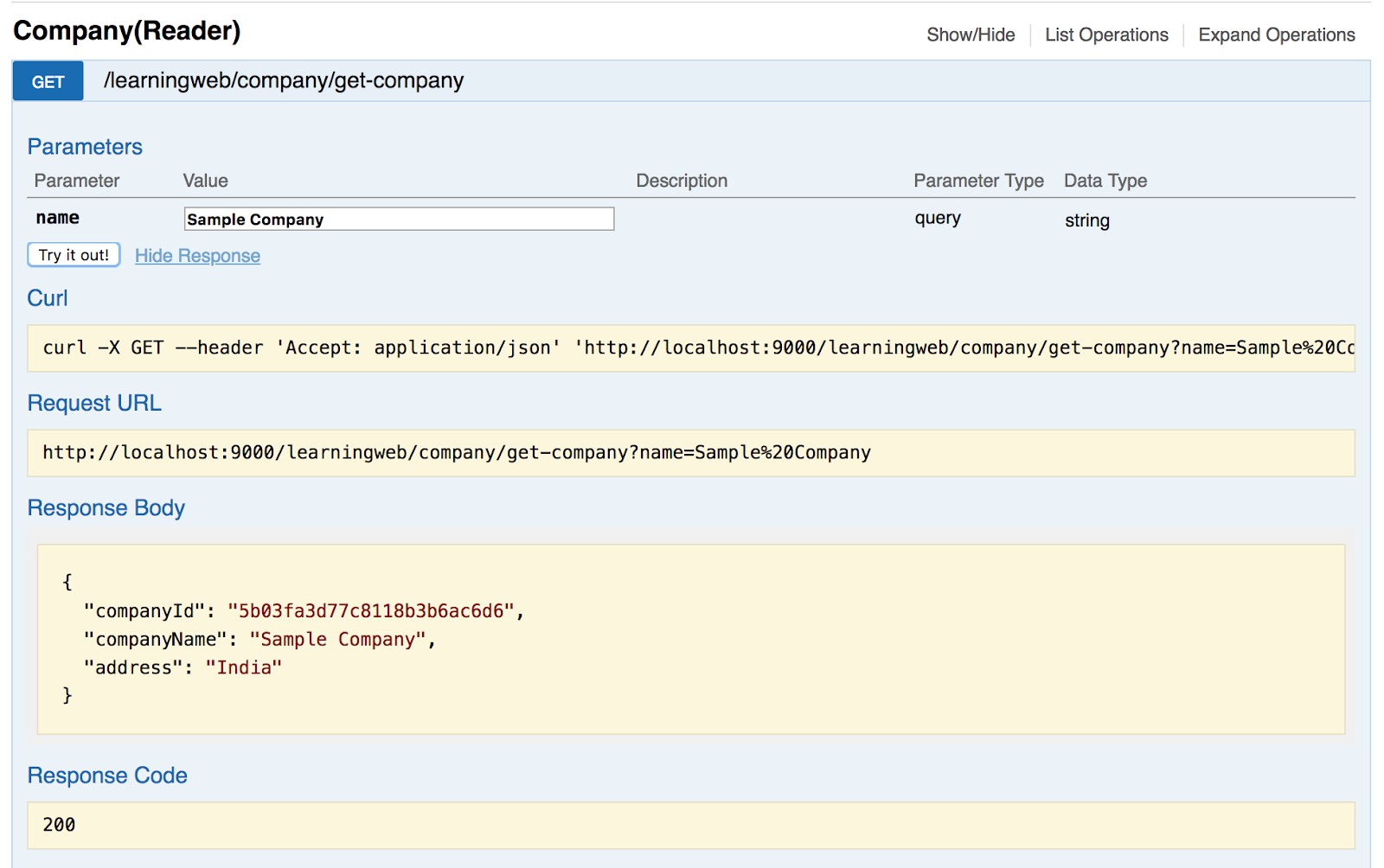Click the Response Body heading
The image size is (1384, 868).
pos(106,508)
